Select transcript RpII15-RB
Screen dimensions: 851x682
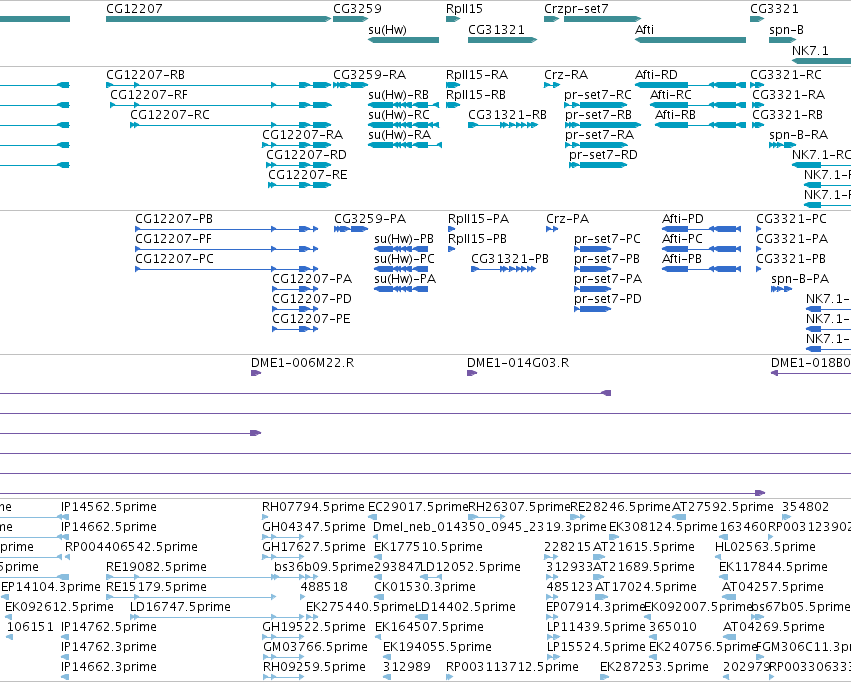pos(453,105)
